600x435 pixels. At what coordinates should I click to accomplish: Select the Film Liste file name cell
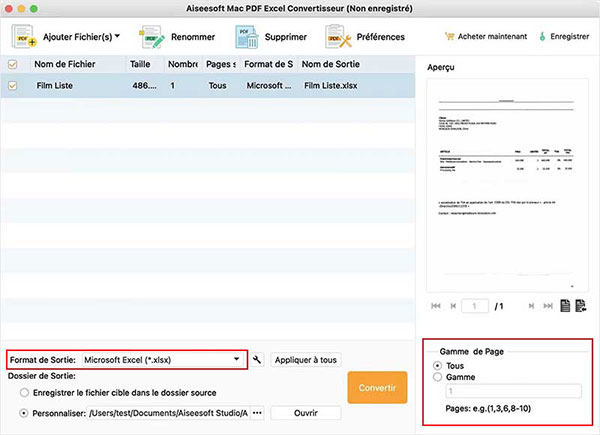click(55, 86)
